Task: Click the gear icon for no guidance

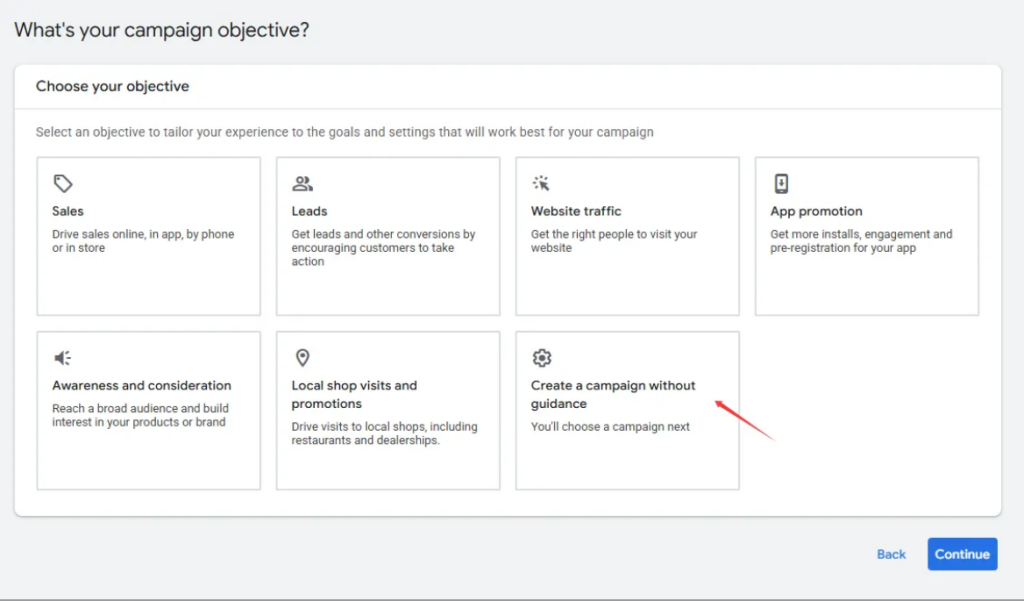Action: (x=541, y=358)
